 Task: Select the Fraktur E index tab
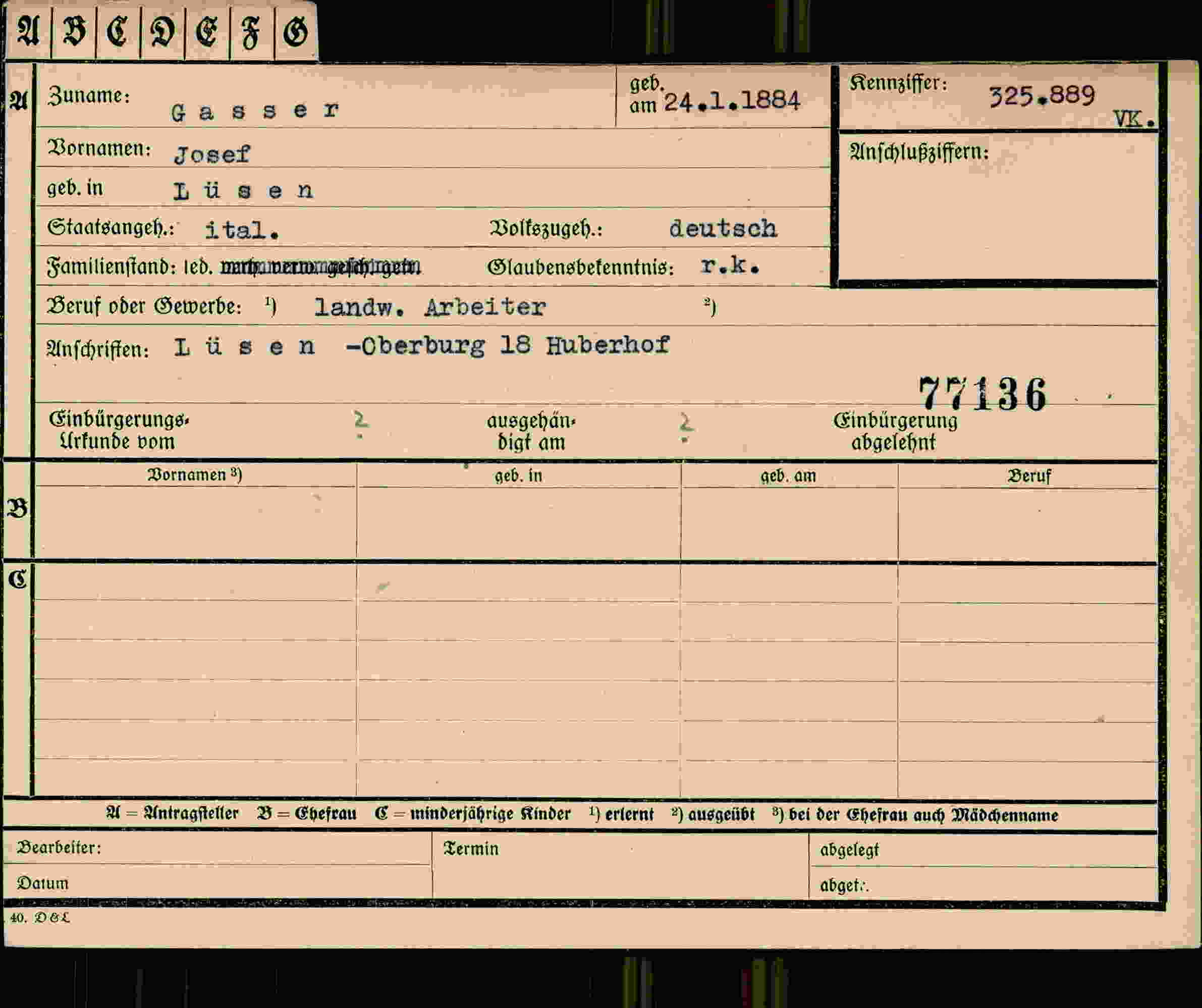[207, 31]
